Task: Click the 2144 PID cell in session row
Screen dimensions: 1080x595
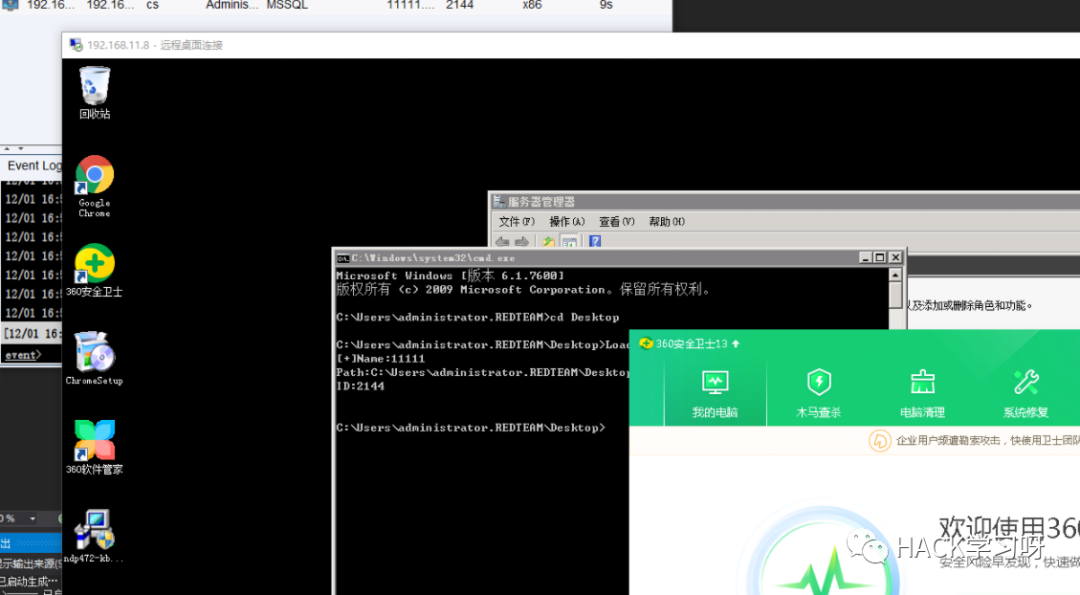Action: (x=459, y=6)
